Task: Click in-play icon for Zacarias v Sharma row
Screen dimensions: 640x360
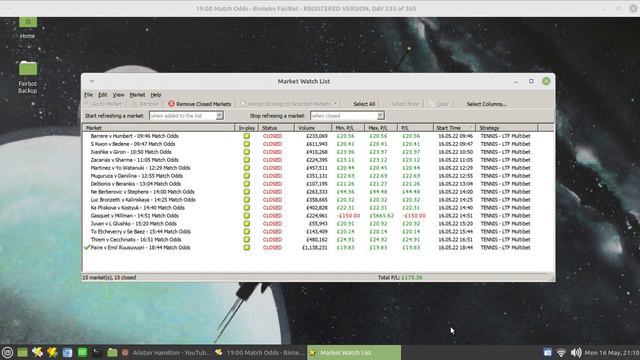Action: (247, 160)
